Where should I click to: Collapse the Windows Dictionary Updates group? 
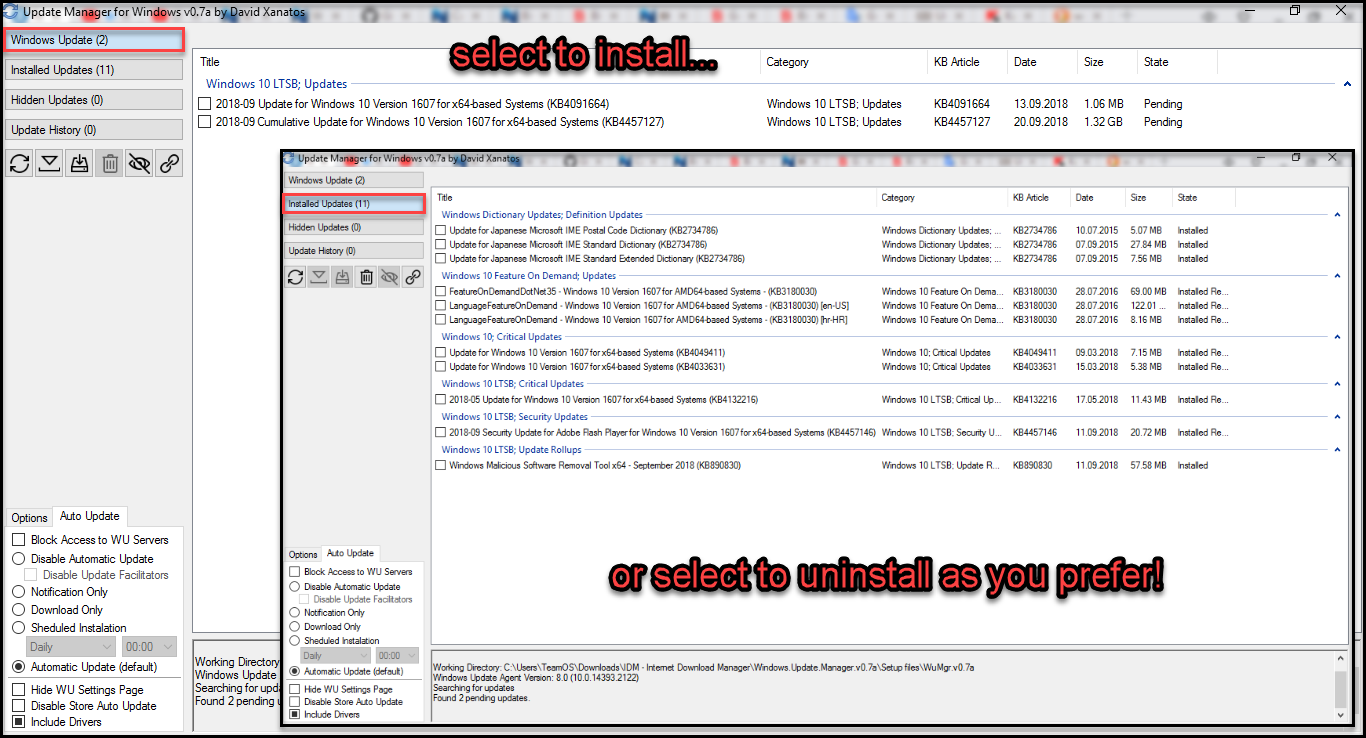pyautogui.click(x=1337, y=215)
